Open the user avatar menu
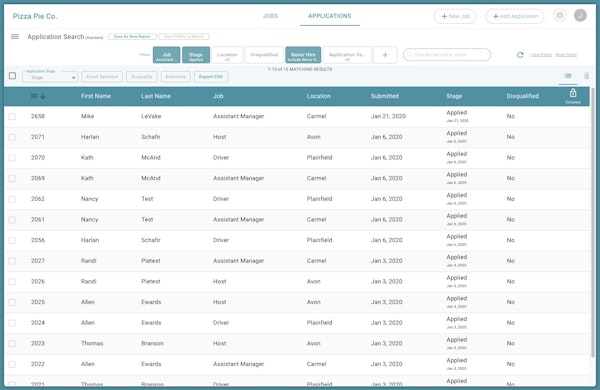Screen dimensions: 600x390 (580, 16)
